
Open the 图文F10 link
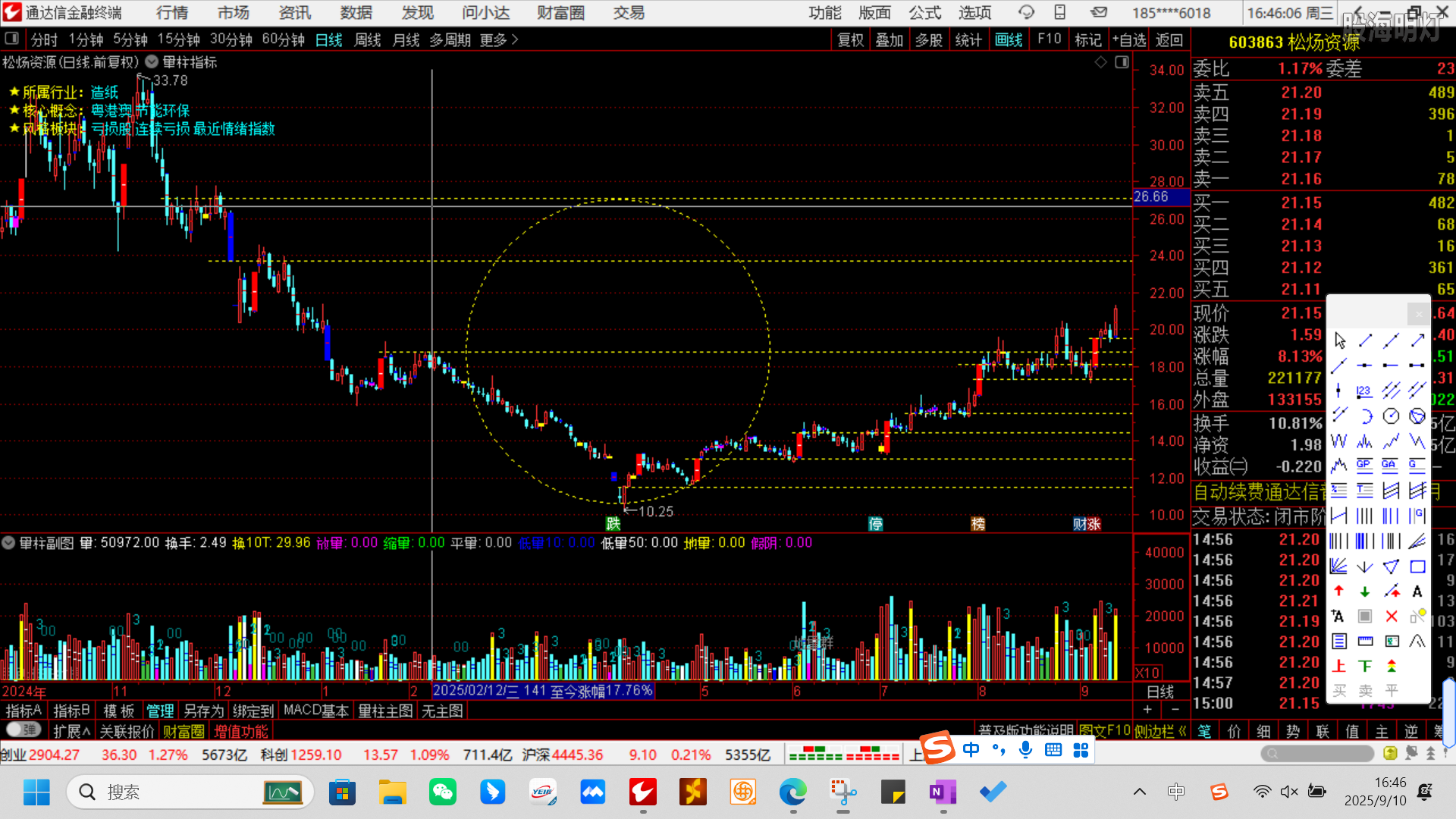pos(1104,731)
